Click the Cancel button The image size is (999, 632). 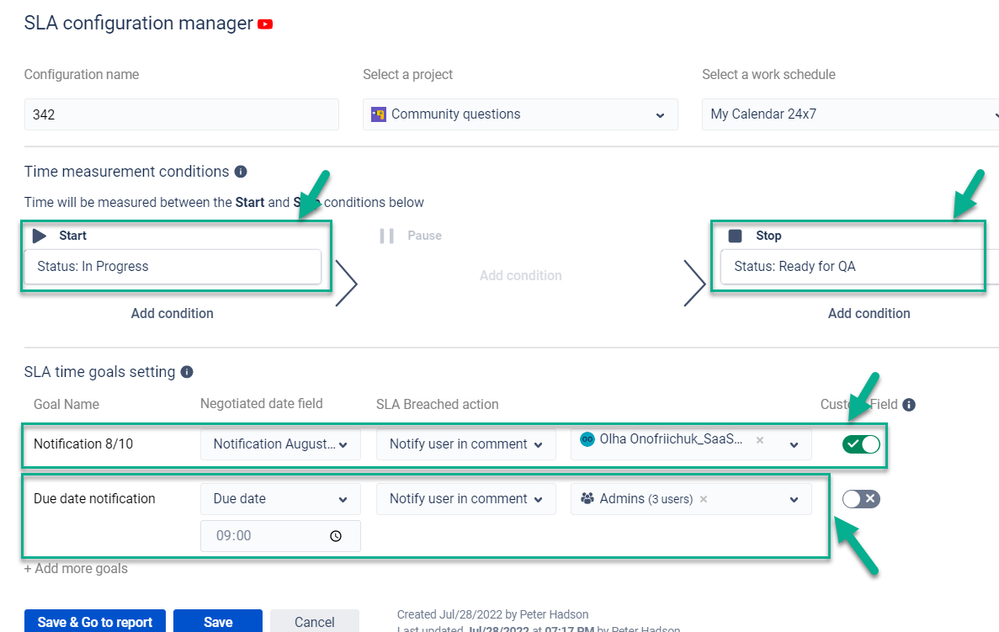click(x=315, y=621)
